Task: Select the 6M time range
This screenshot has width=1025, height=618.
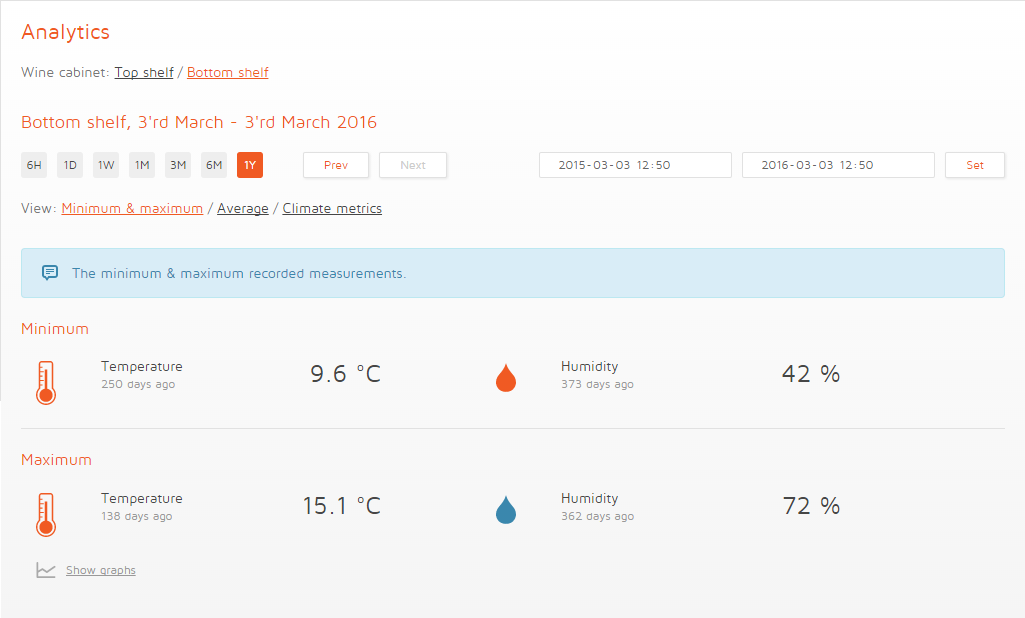Action: pos(214,165)
